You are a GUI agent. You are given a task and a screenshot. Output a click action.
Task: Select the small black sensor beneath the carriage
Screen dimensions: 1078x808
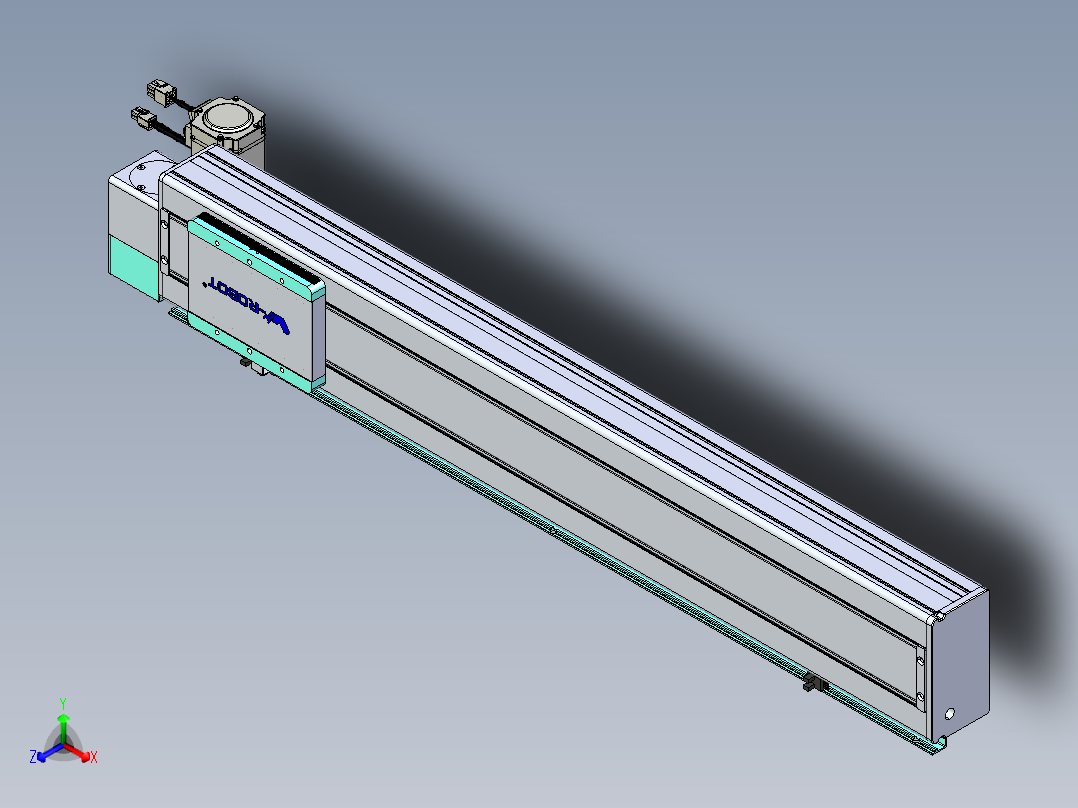coord(245,362)
